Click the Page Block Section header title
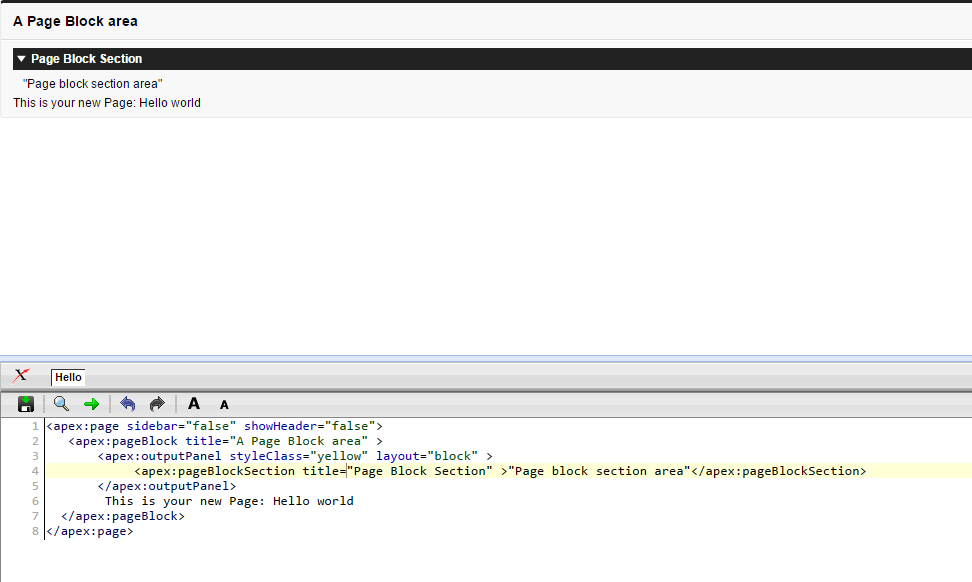972x582 pixels. 86,59
